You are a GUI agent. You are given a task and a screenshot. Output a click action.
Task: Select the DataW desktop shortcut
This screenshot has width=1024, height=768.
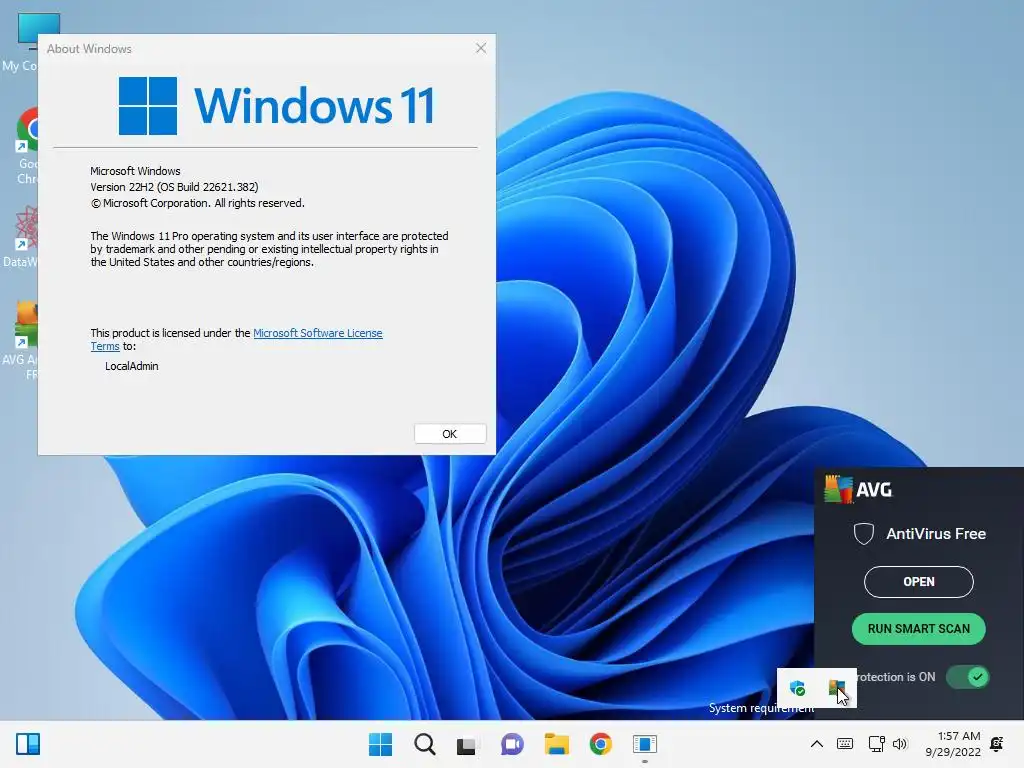tap(20, 237)
